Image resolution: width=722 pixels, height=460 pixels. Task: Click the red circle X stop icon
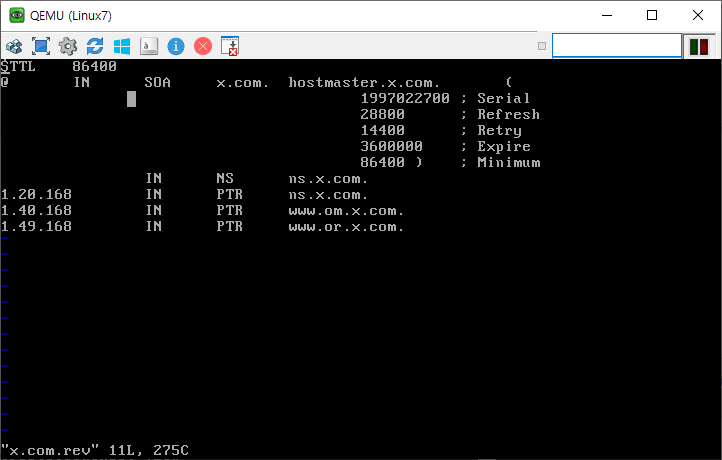pos(203,46)
